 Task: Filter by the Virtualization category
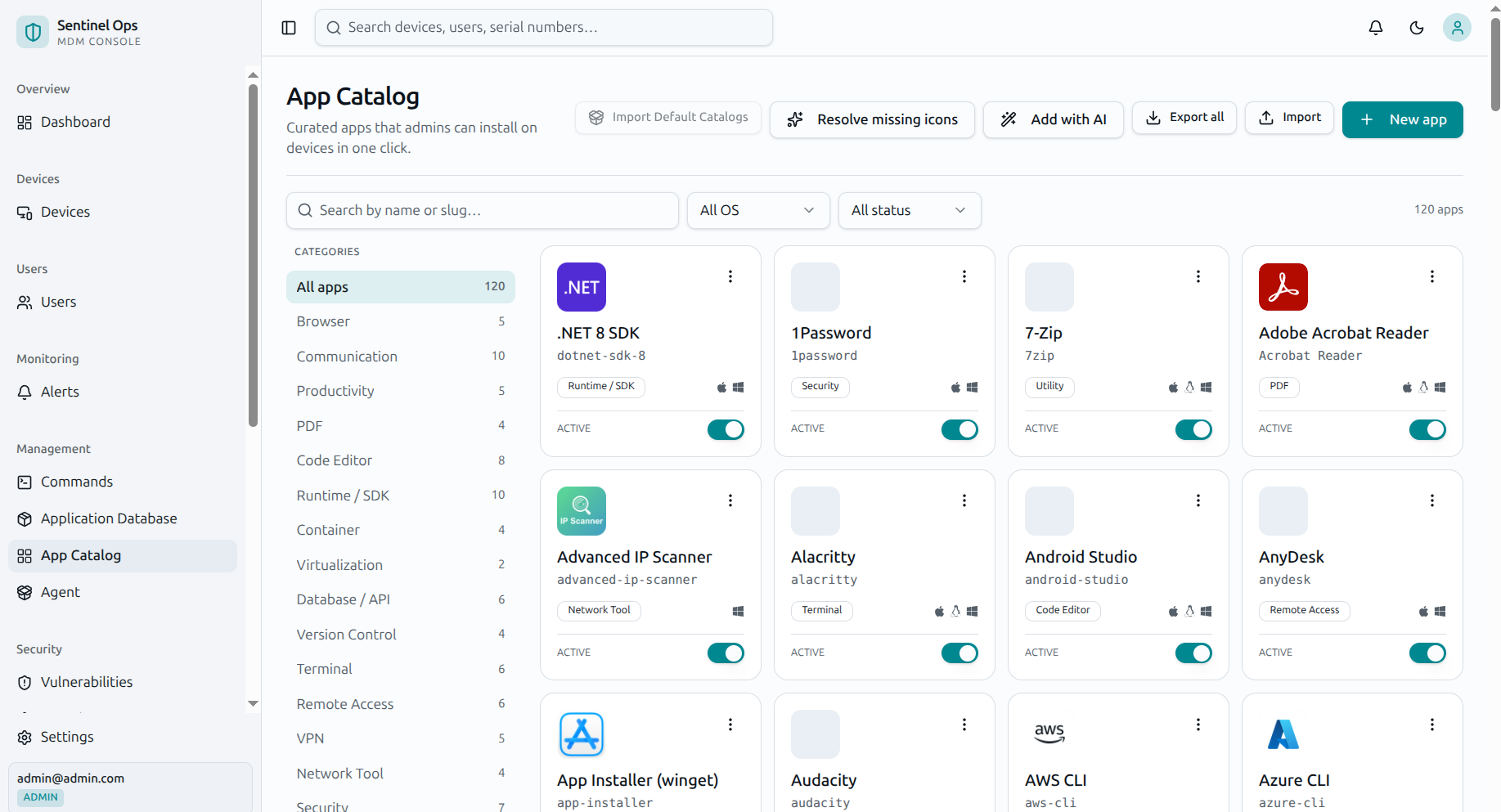click(x=401, y=565)
